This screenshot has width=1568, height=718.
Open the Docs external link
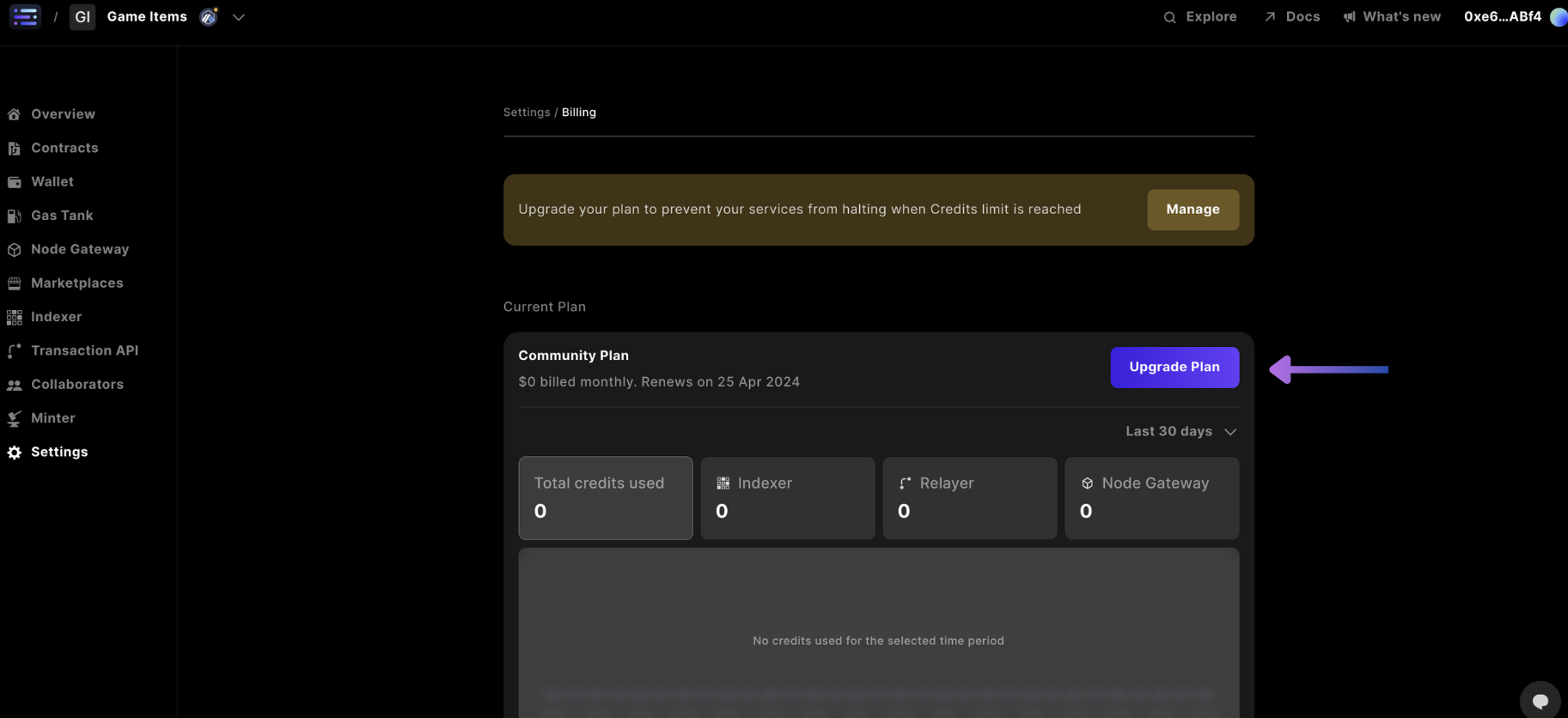click(1292, 16)
